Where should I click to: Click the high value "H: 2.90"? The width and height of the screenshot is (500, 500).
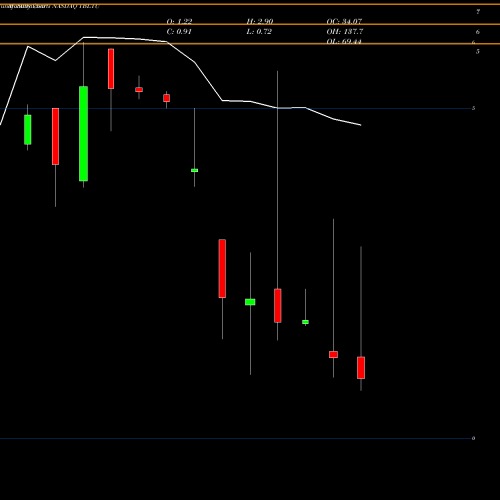(260, 21)
